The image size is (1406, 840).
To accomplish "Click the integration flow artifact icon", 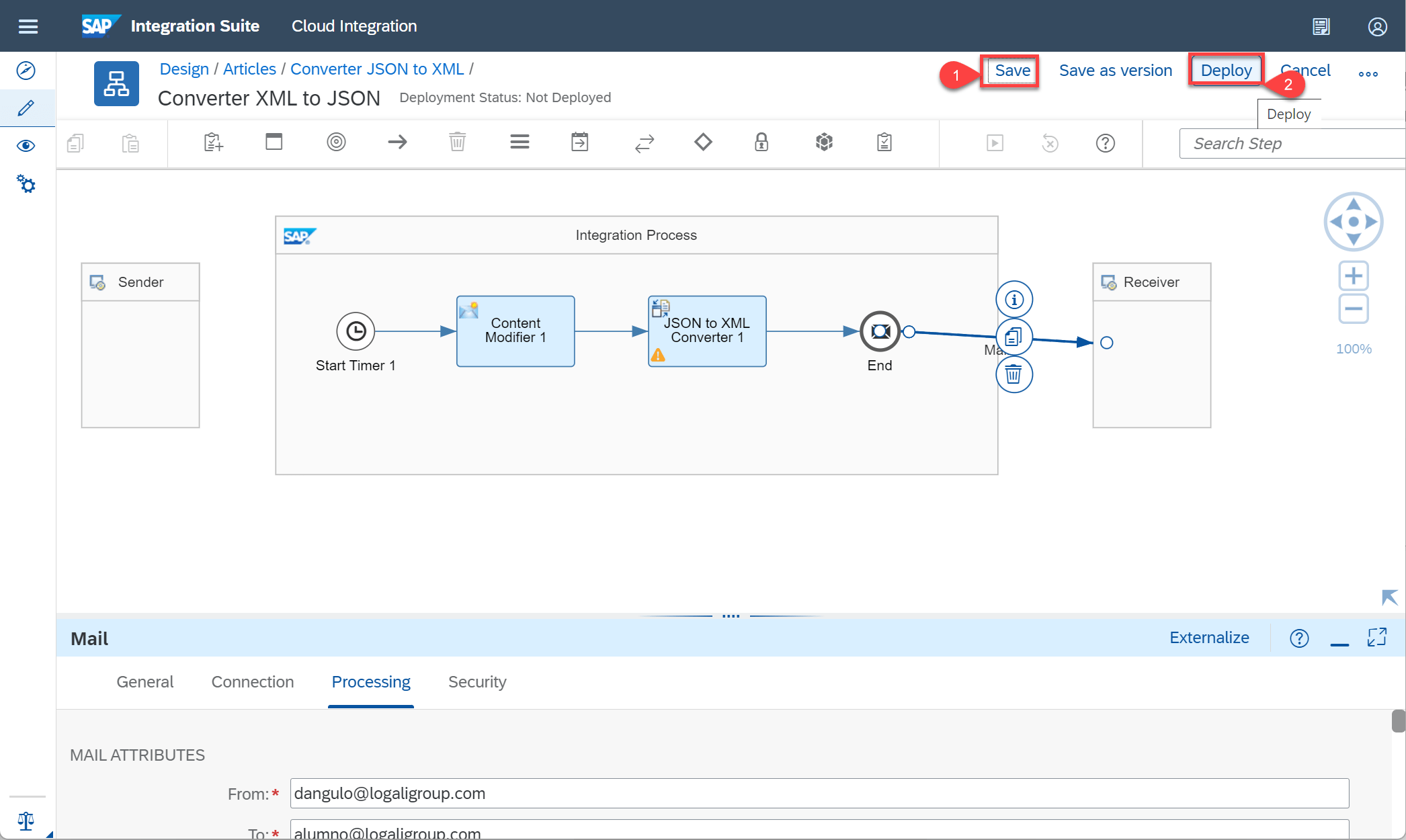I will (116, 83).
